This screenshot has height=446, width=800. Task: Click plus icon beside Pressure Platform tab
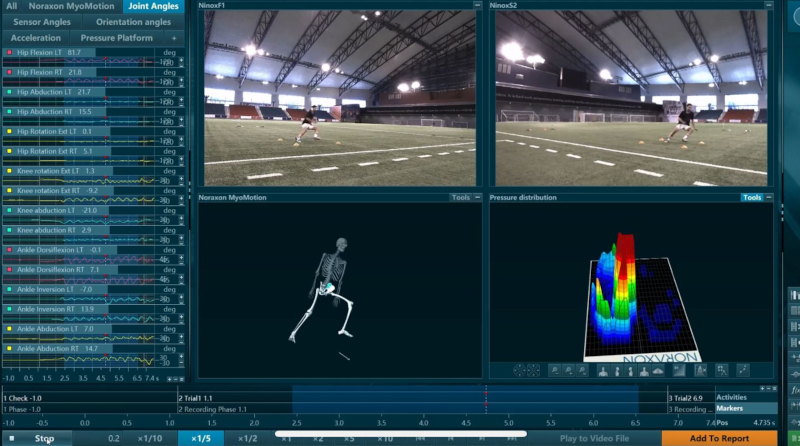point(174,38)
